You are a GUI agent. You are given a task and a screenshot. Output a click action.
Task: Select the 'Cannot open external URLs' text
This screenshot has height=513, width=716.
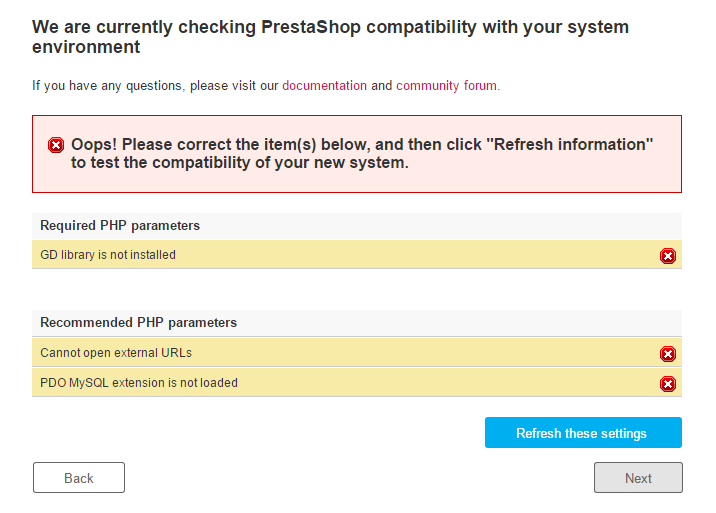[x=116, y=353]
